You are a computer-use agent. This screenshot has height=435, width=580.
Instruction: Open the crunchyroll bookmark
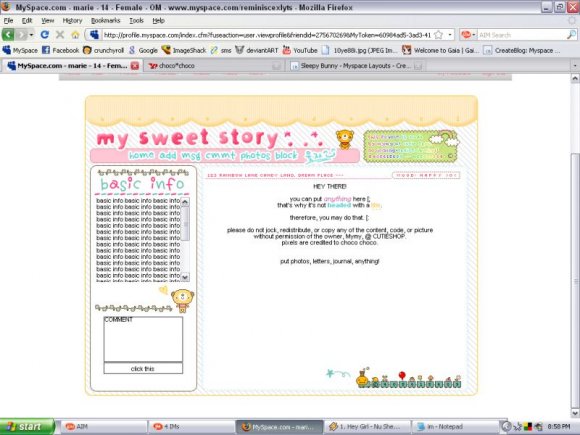[x=103, y=50]
